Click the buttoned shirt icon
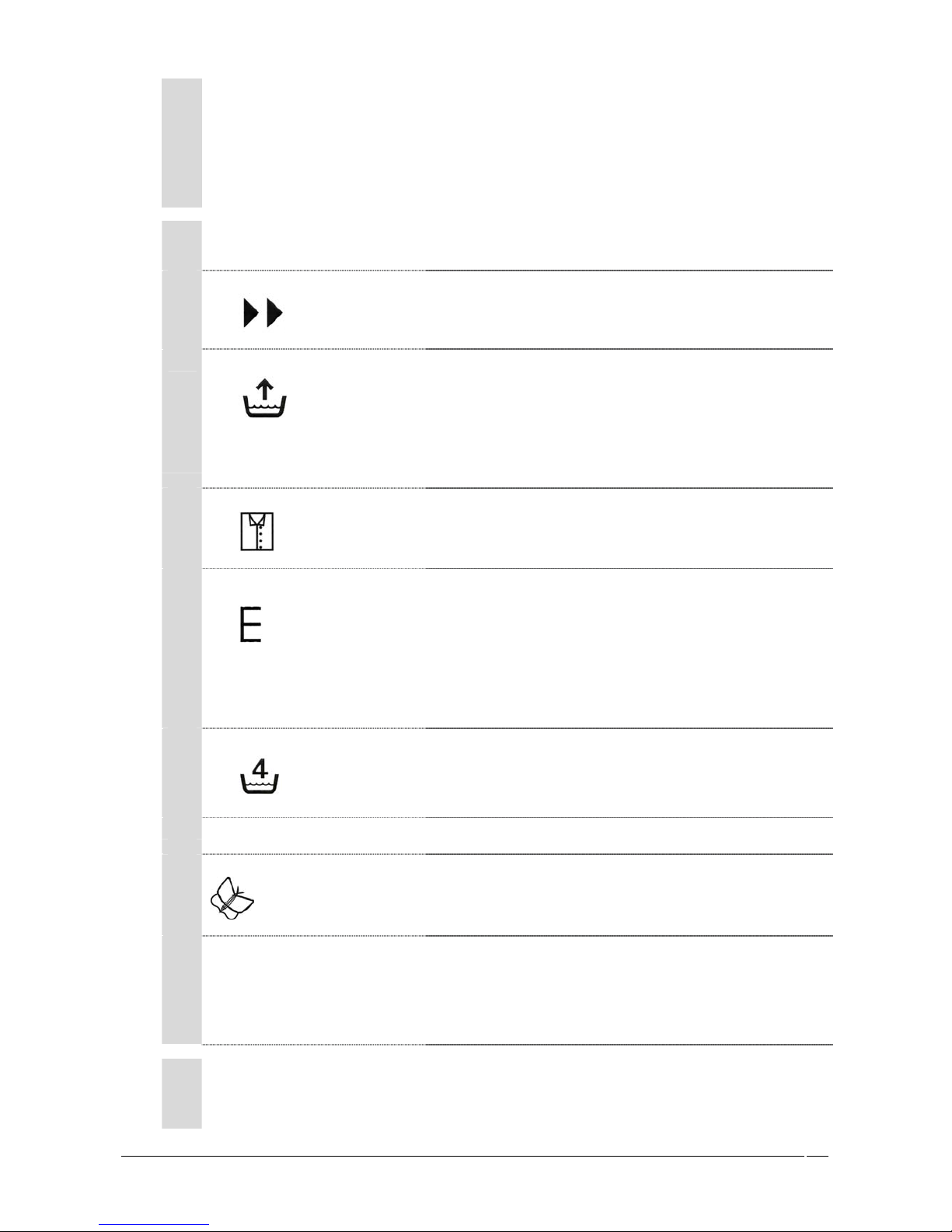Image resolution: width=952 pixels, height=1232 pixels. 257,532
